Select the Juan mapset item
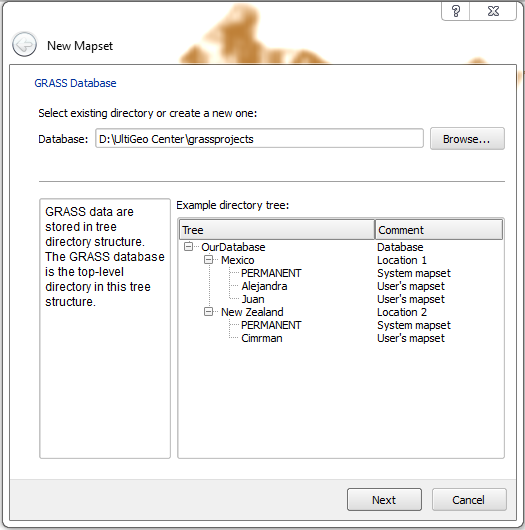The image size is (525, 530). coord(253,299)
